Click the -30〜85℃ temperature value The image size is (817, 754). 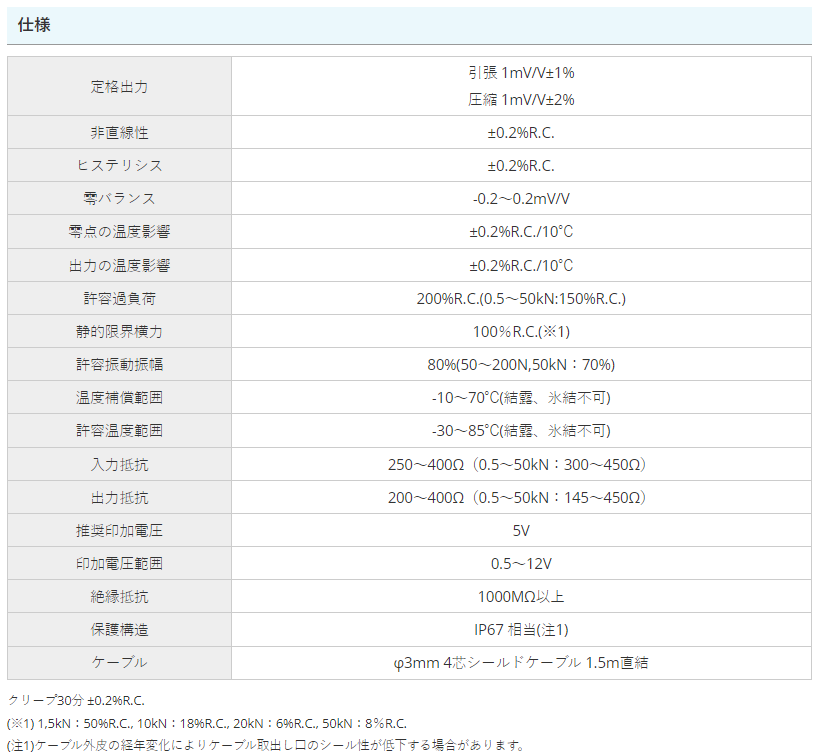[x=521, y=431]
